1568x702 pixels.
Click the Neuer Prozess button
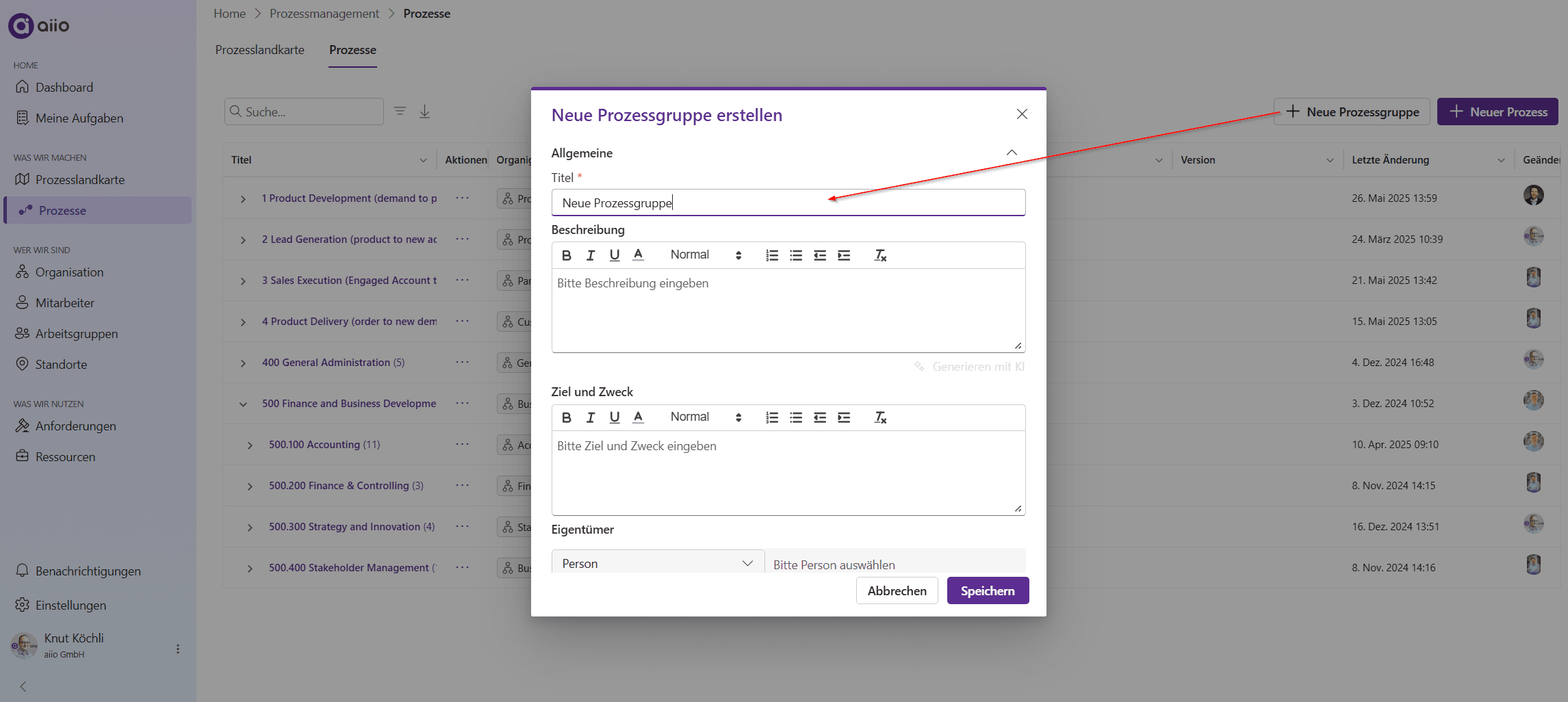click(x=1498, y=112)
